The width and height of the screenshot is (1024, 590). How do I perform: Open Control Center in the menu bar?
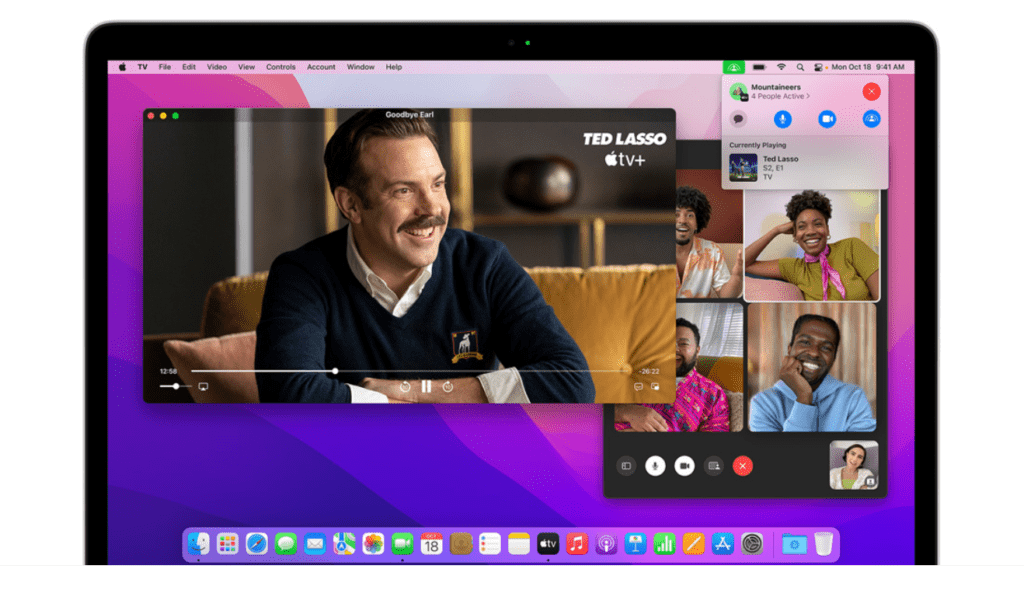click(x=818, y=67)
